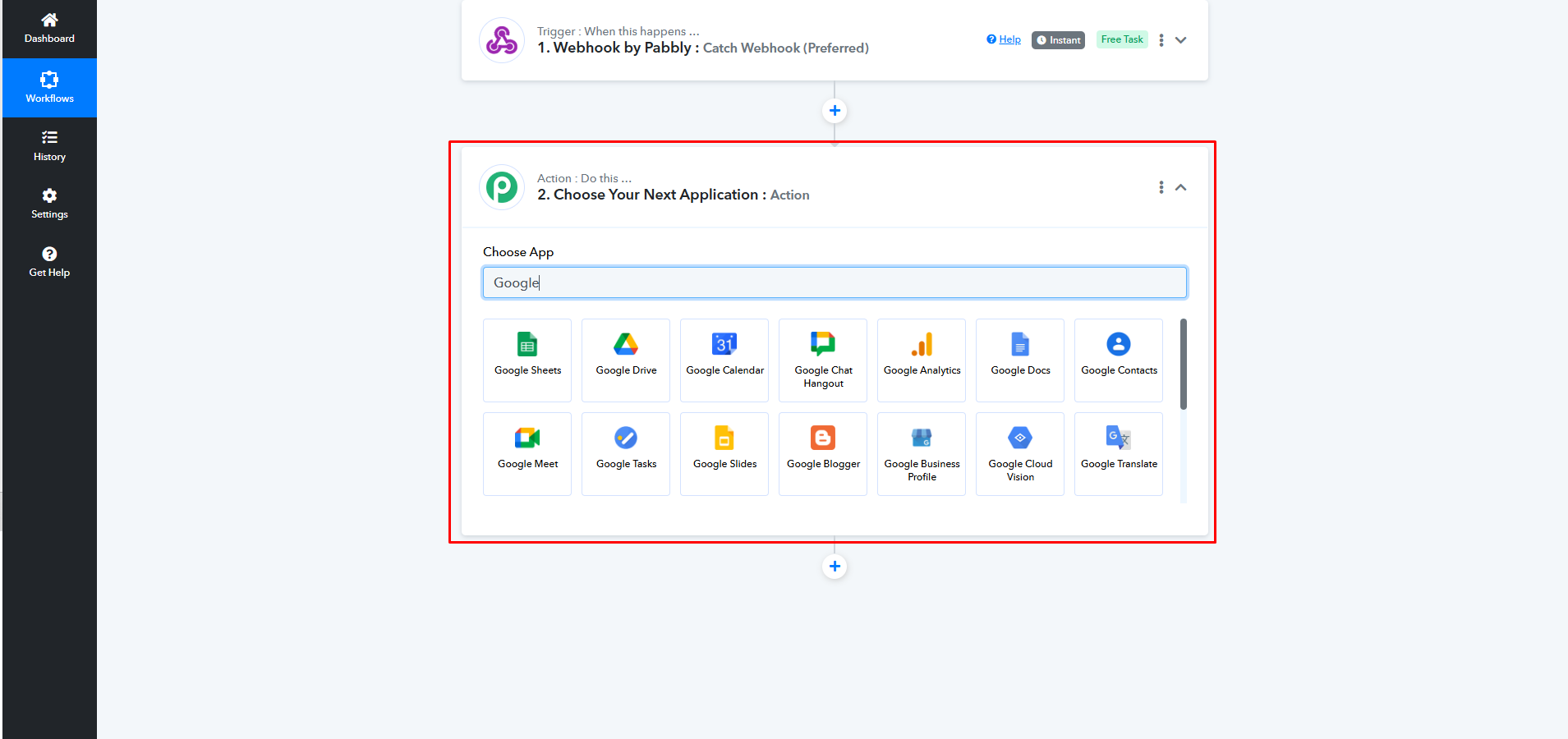
Task: Open the action step's three-dot menu
Action: click(x=1161, y=187)
